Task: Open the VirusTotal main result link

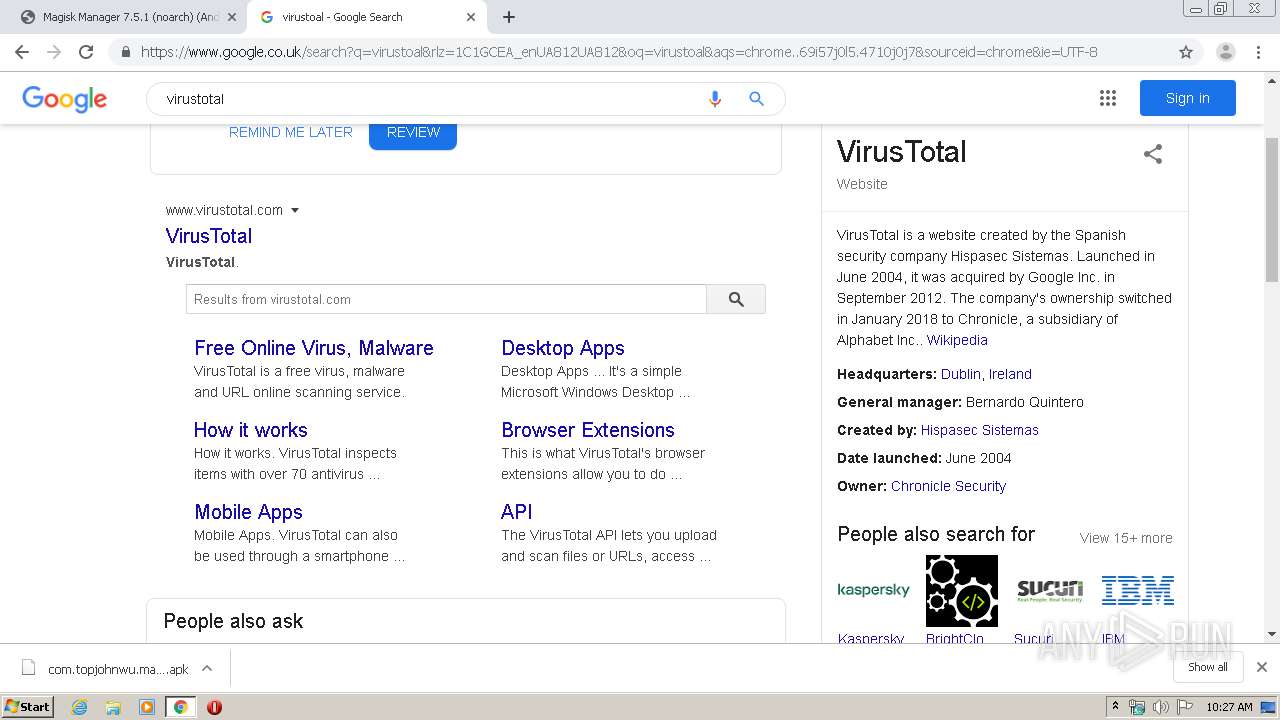Action: [x=209, y=236]
